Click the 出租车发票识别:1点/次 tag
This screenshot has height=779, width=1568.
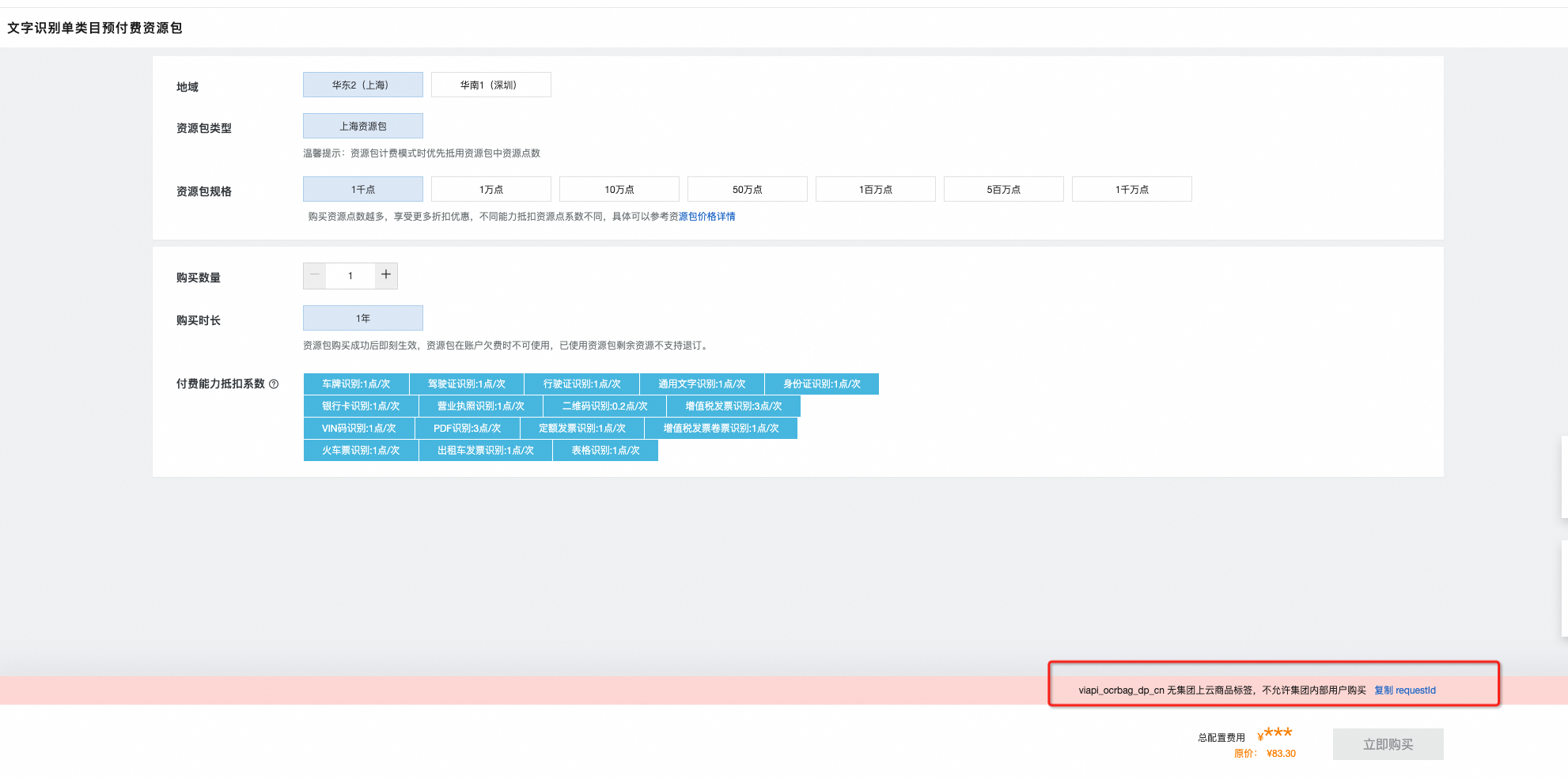486,450
